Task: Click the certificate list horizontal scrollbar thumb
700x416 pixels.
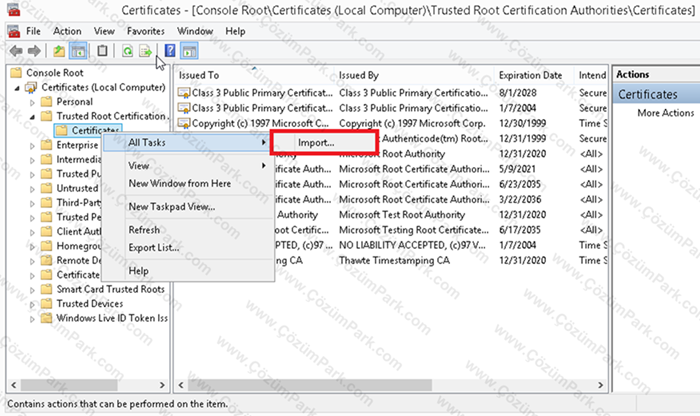Action: 310,385
